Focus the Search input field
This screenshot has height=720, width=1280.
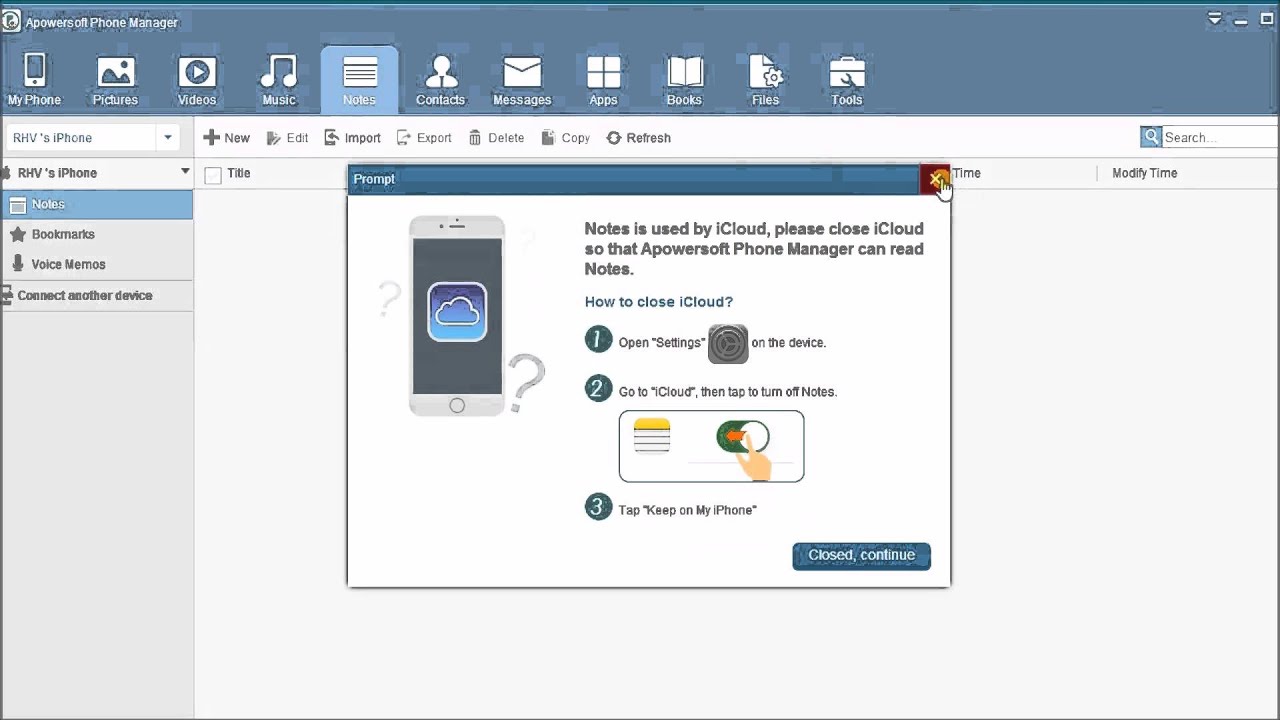1220,137
